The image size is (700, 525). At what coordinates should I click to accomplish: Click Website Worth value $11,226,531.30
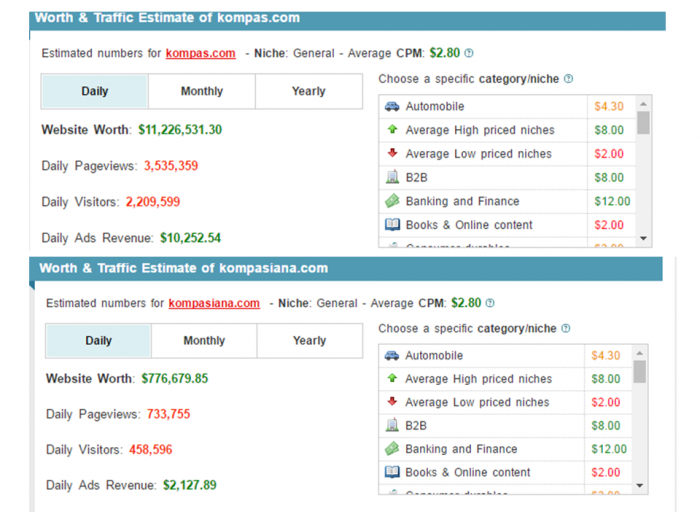[x=180, y=129]
